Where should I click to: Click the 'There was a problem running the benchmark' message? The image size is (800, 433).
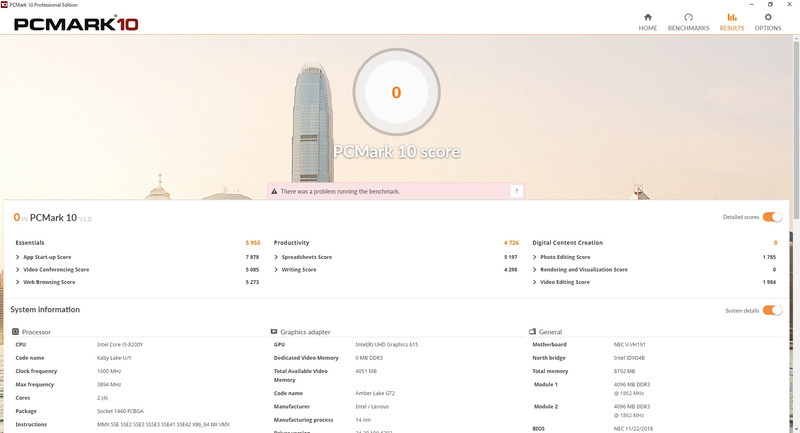pyautogui.click(x=340, y=191)
